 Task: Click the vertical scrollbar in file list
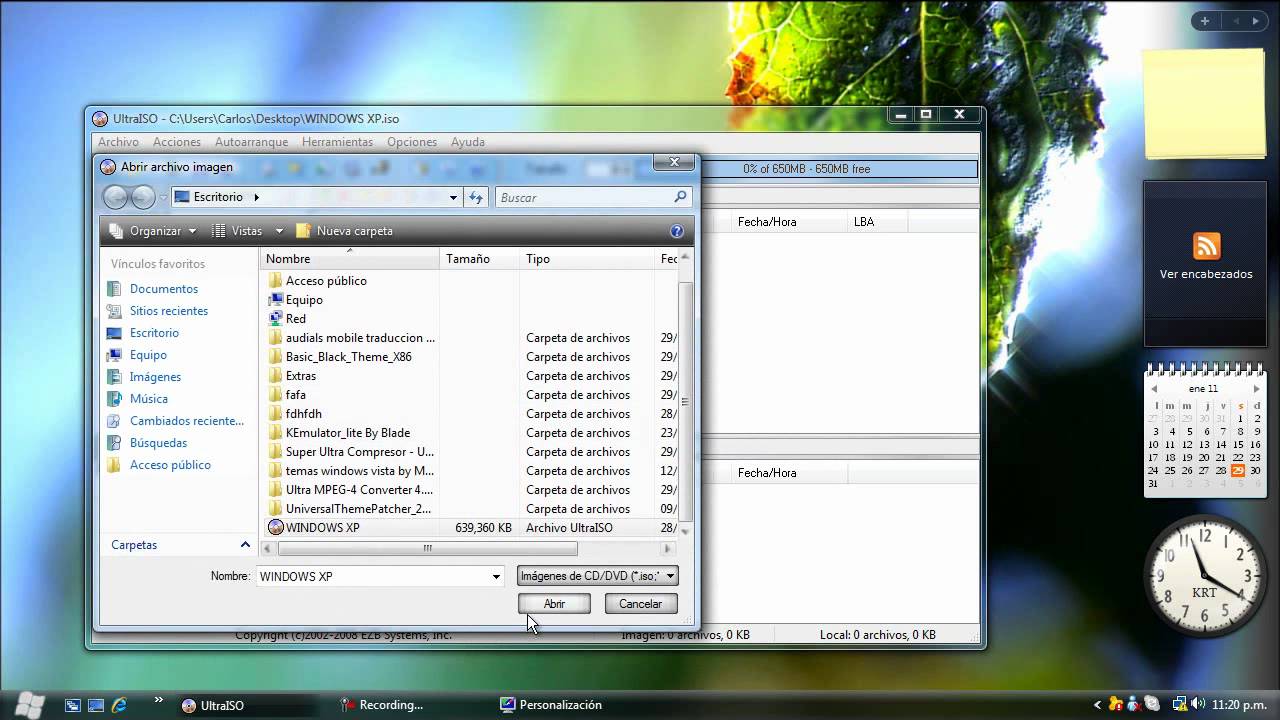[685, 402]
